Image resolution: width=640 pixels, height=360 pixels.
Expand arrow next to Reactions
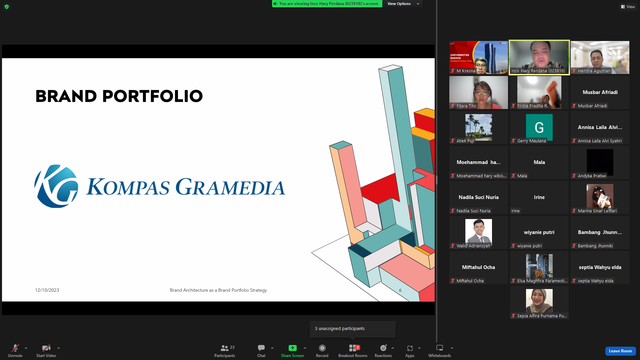coord(393,348)
